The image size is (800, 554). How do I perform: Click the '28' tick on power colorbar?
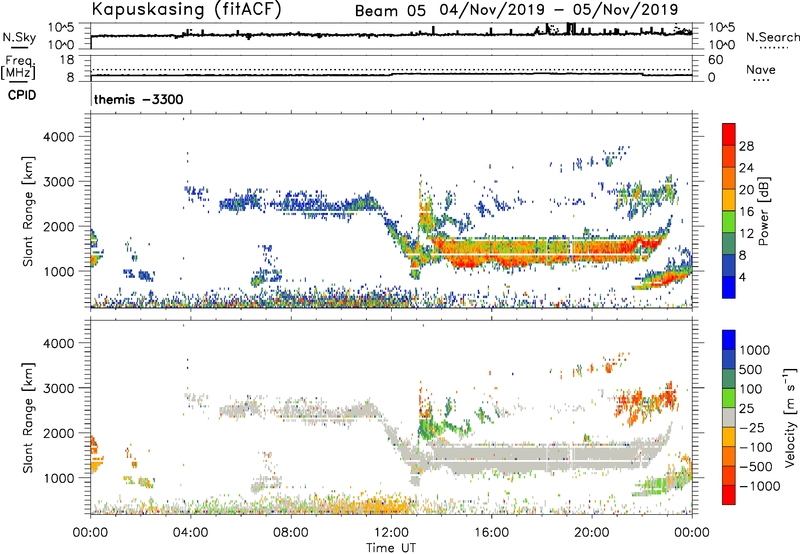point(746,146)
